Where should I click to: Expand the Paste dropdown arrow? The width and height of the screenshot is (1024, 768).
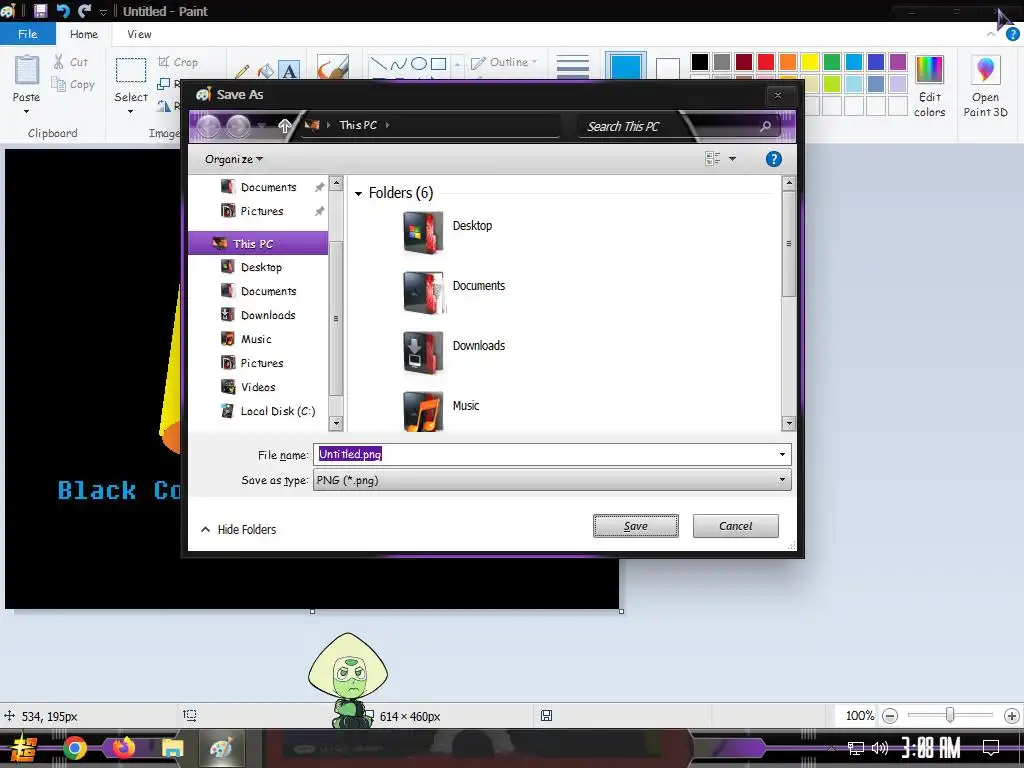pos(27,112)
